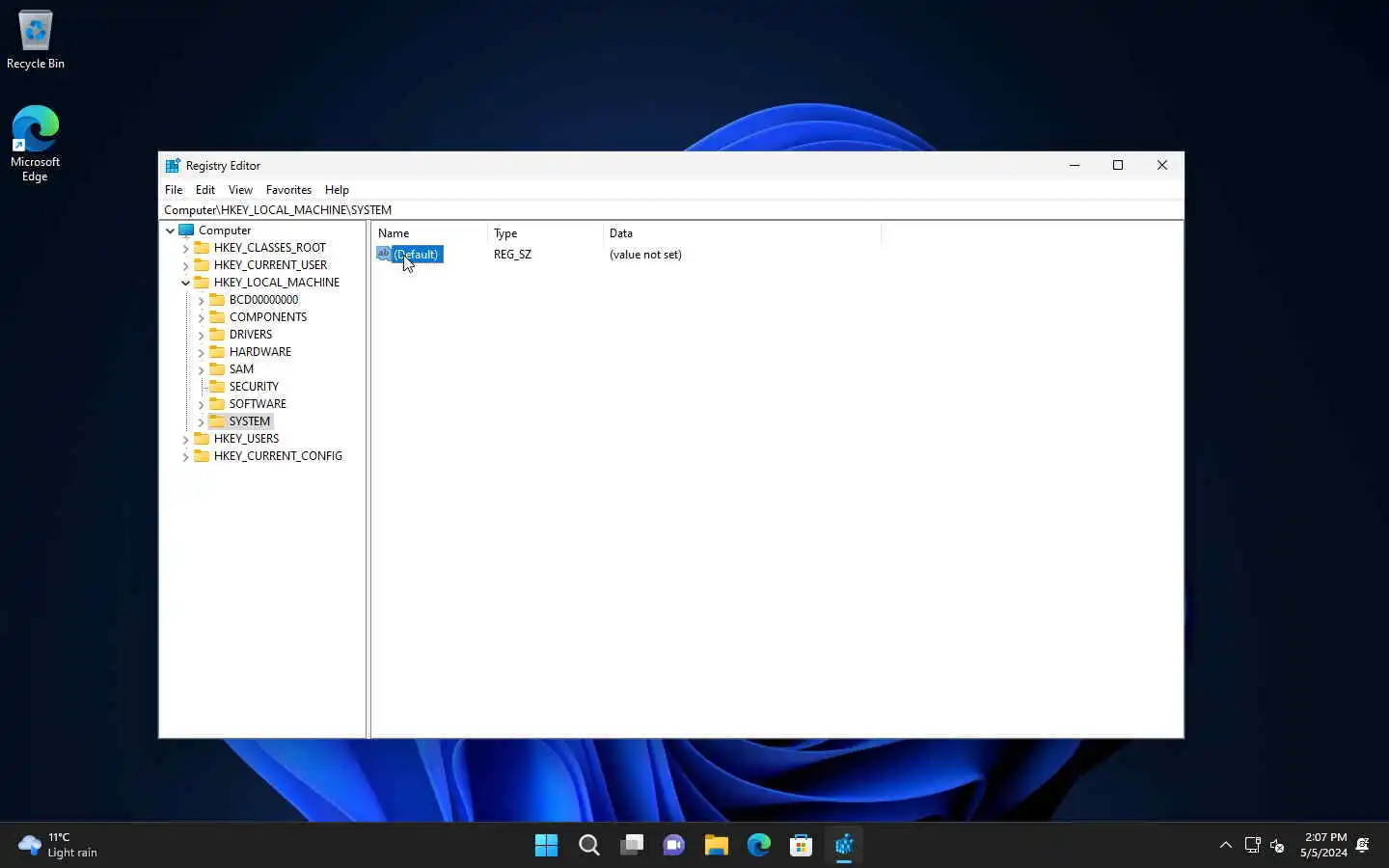Expand the SAM key chevron
The width and height of the screenshot is (1389, 868).
click(202, 369)
